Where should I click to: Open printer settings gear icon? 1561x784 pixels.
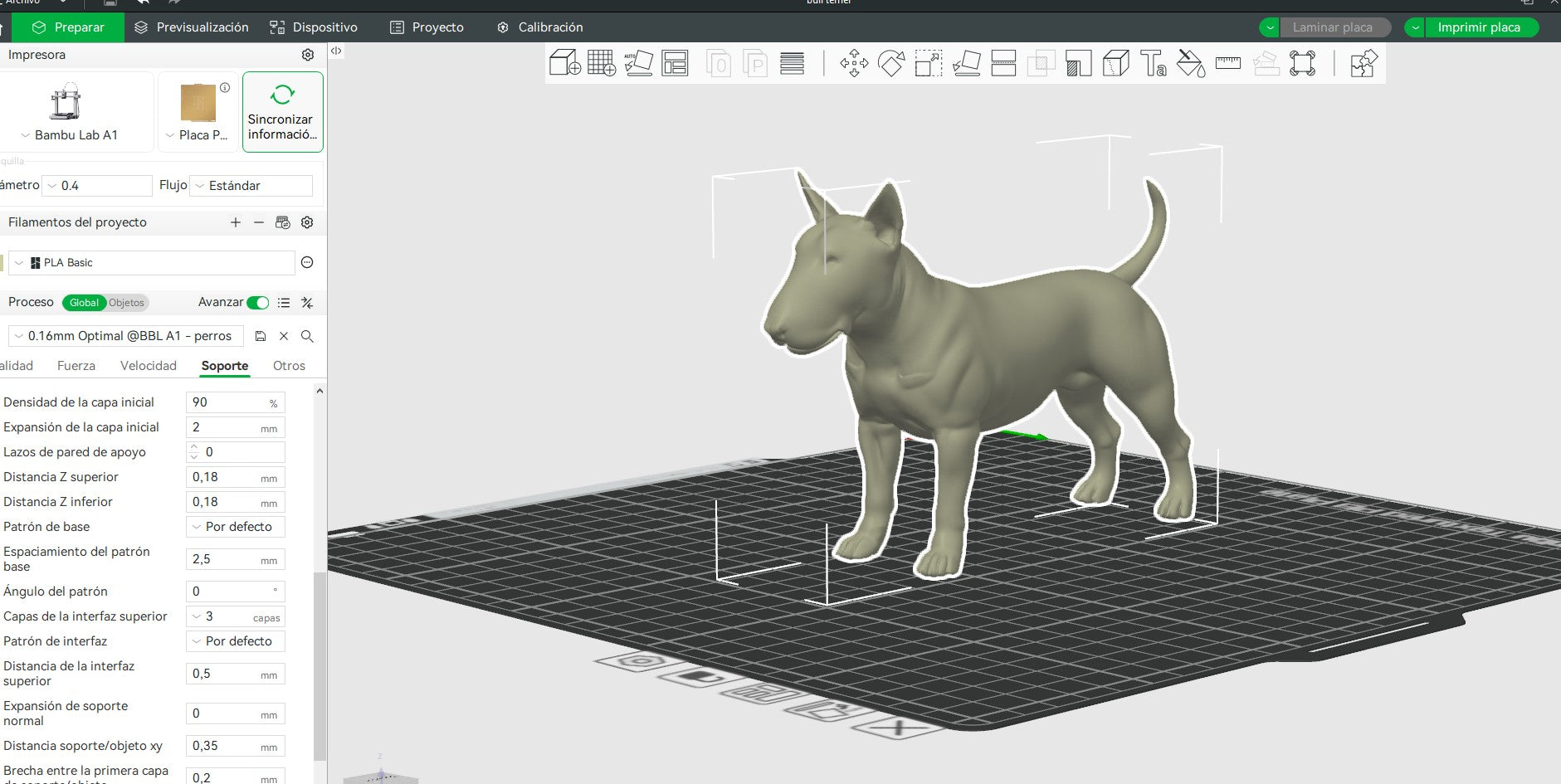pos(308,55)
